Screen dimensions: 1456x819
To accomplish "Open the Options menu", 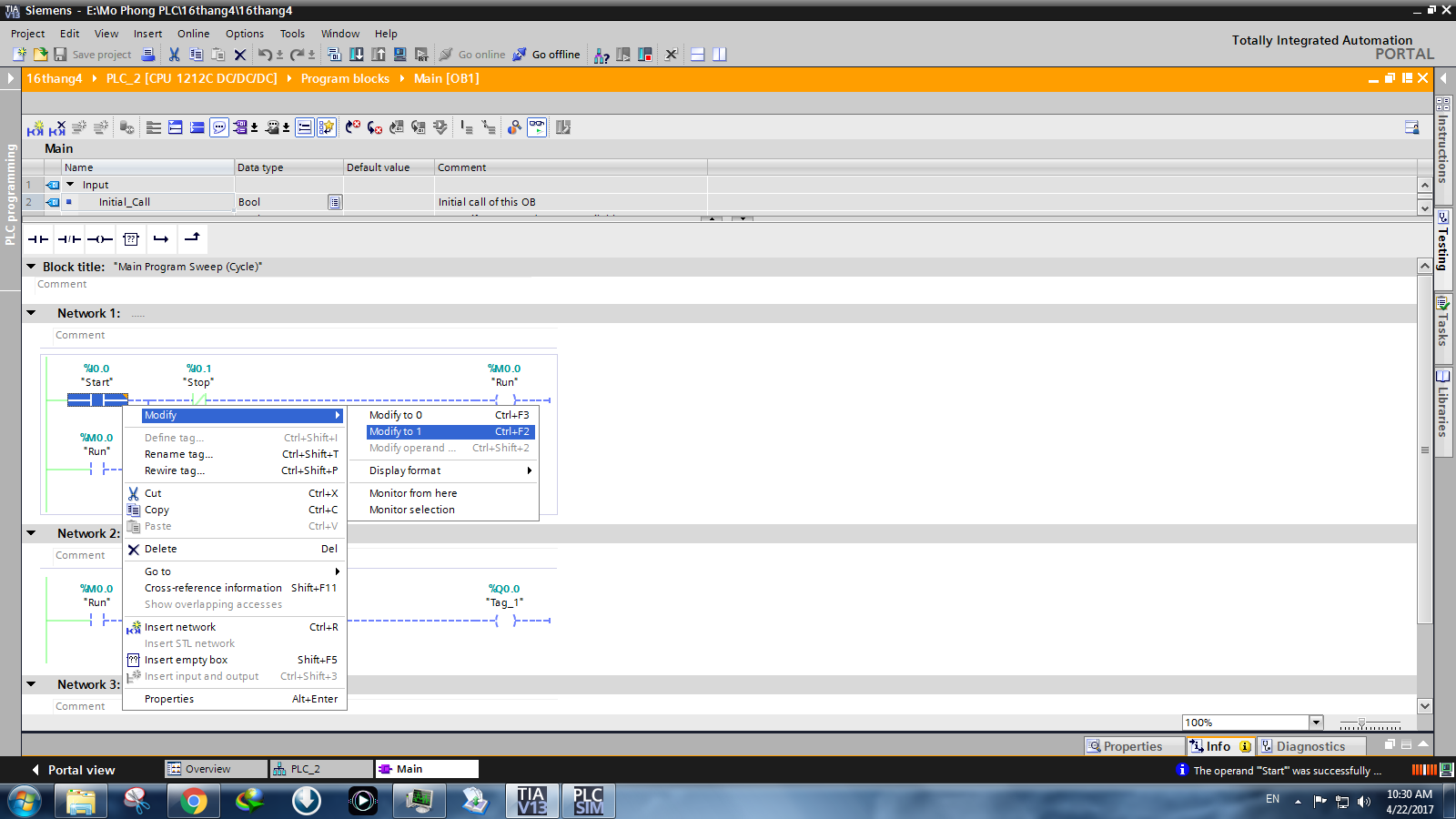I will [245, 34].
